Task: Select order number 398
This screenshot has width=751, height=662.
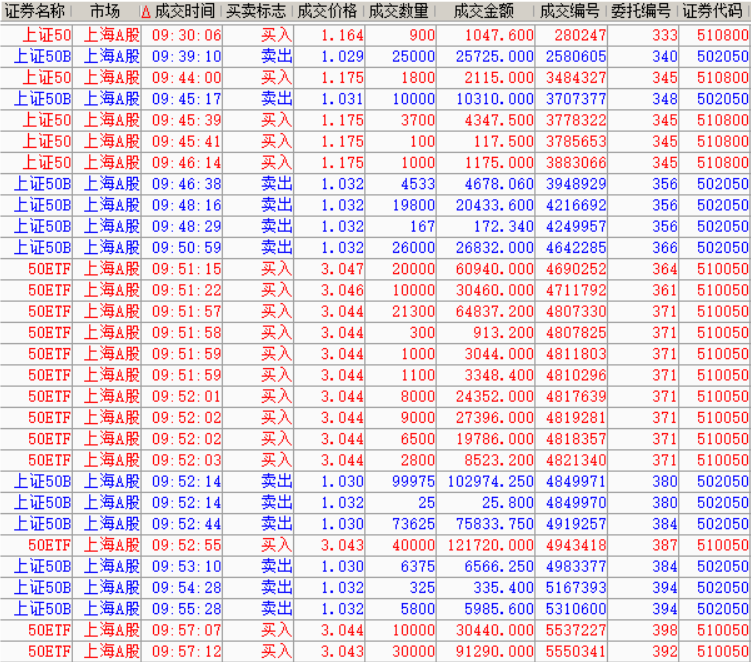Action: 665,630
